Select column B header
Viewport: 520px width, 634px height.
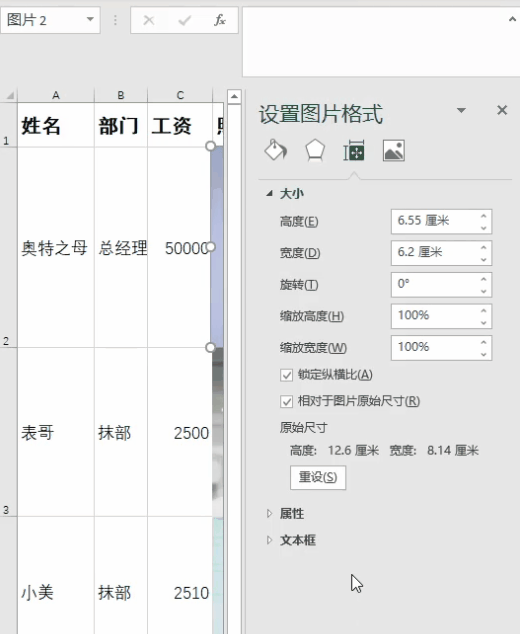pos(120,95)
